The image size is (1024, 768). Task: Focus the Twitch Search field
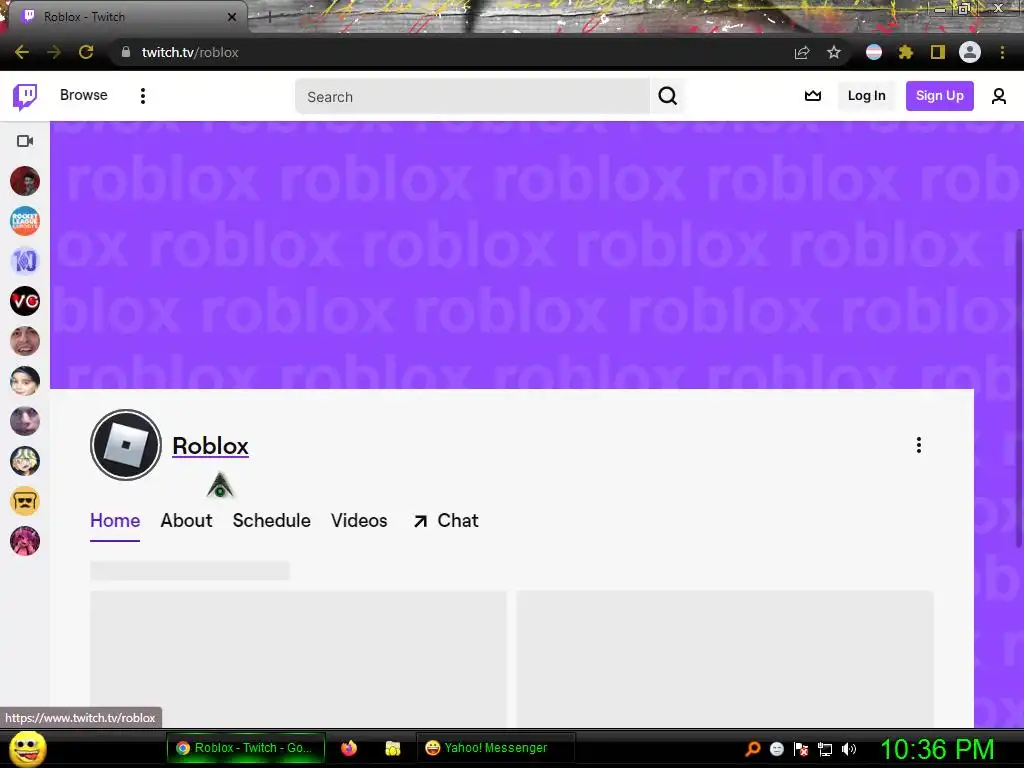pyautogui.click(x=472, y=97)
